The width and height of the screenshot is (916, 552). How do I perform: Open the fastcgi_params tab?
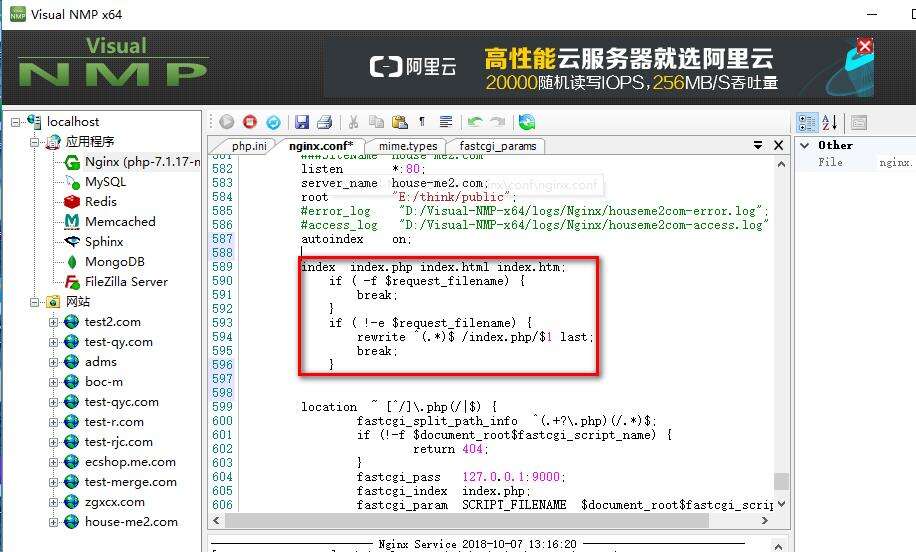[498, 146]
